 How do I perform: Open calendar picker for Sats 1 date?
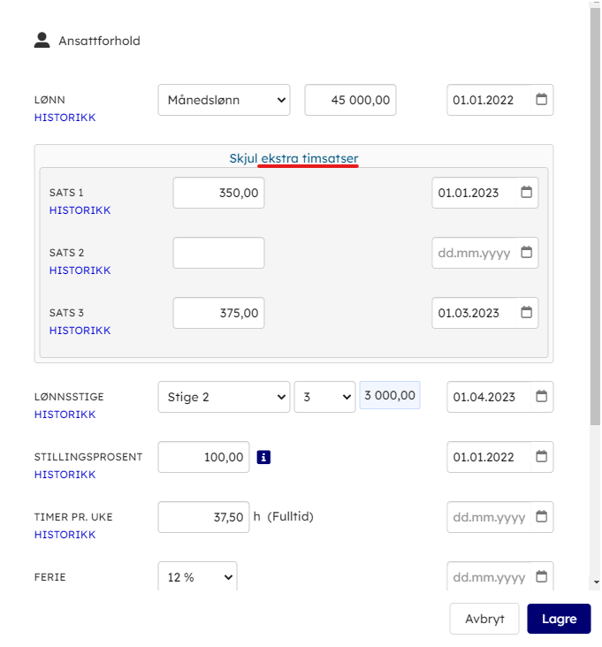pyautogui.click(x=526, y=192)
